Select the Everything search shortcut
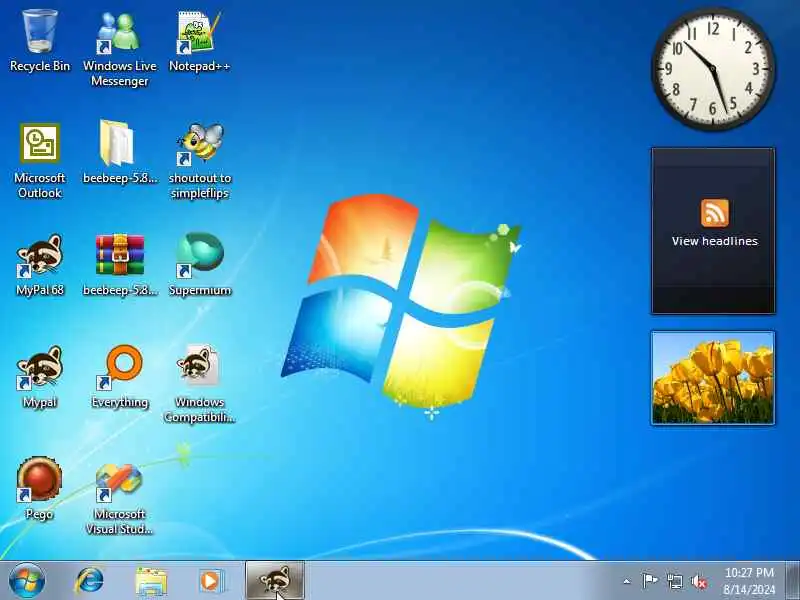Screen dimensions: 800x600 [x=119, y=378]
